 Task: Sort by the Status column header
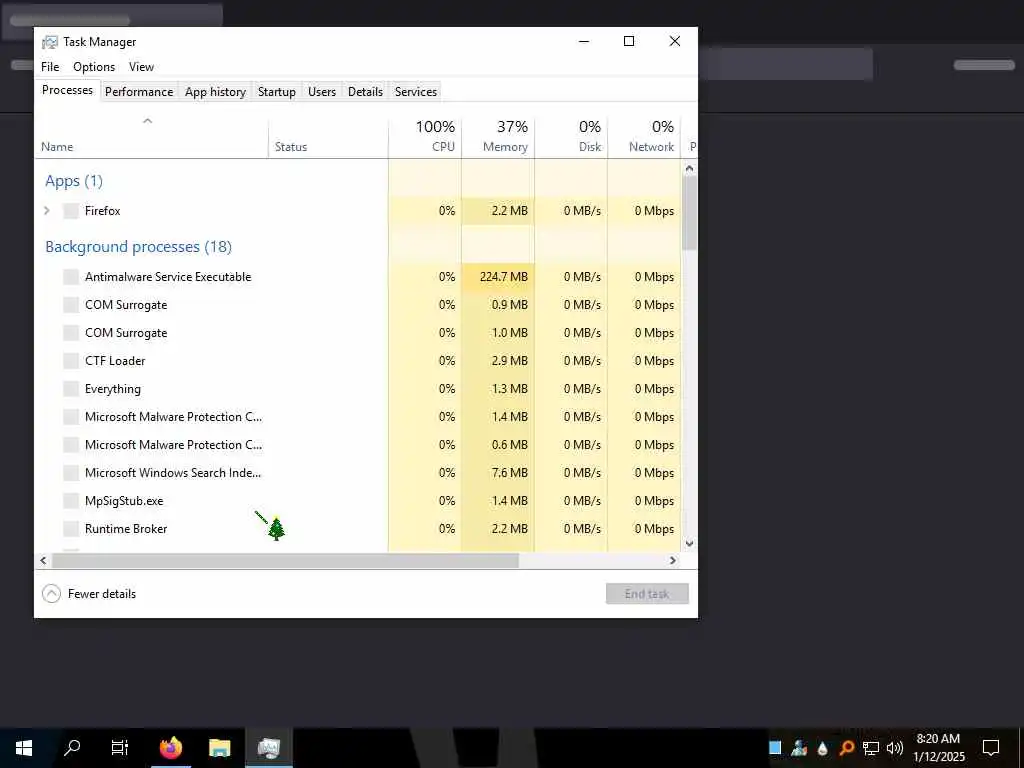point(328,136)
